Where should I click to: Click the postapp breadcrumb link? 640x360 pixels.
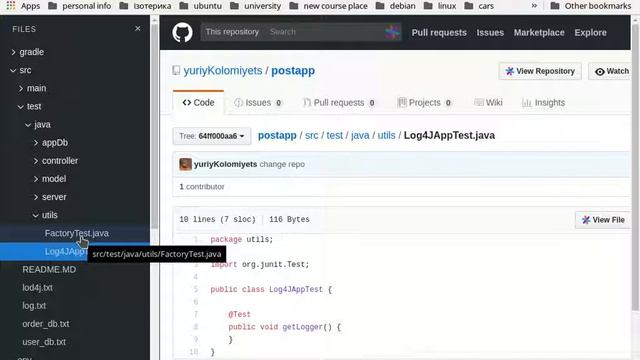pyautogui.click(x=277, y=136)
